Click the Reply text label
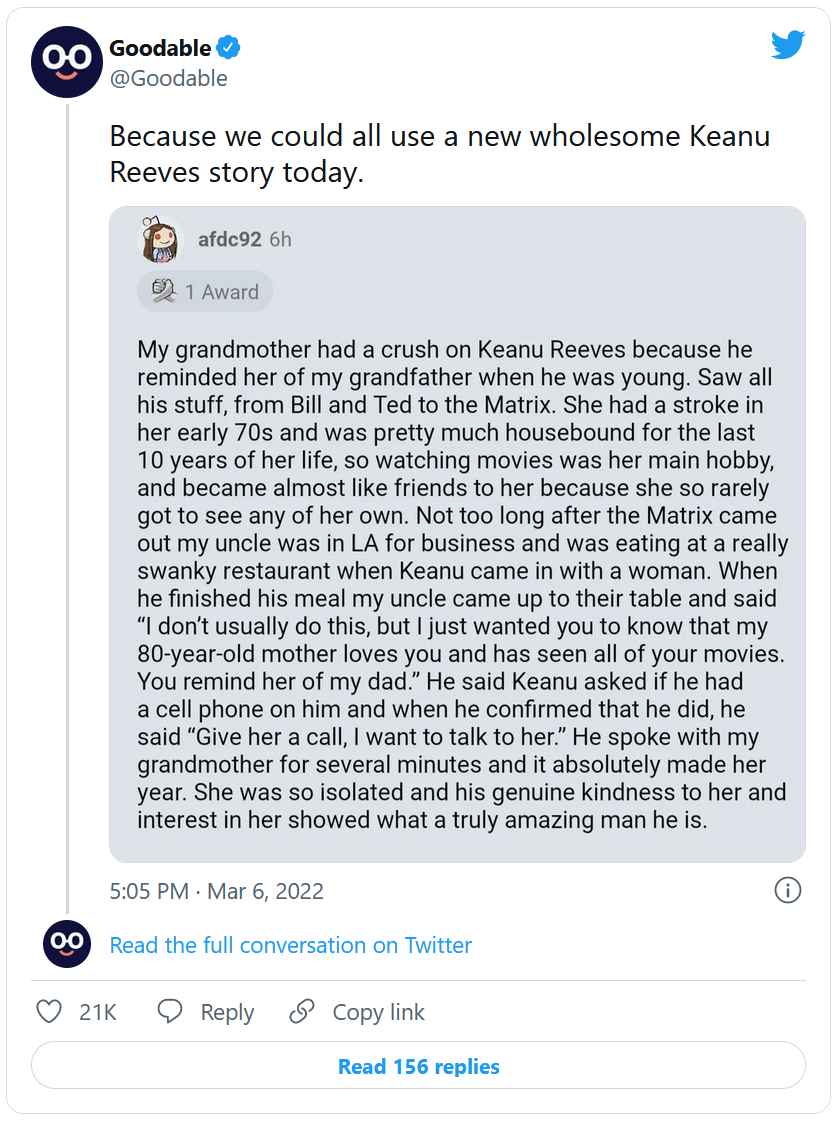The width and height of the screenshot is (839, 1121). click(227, 1012)
